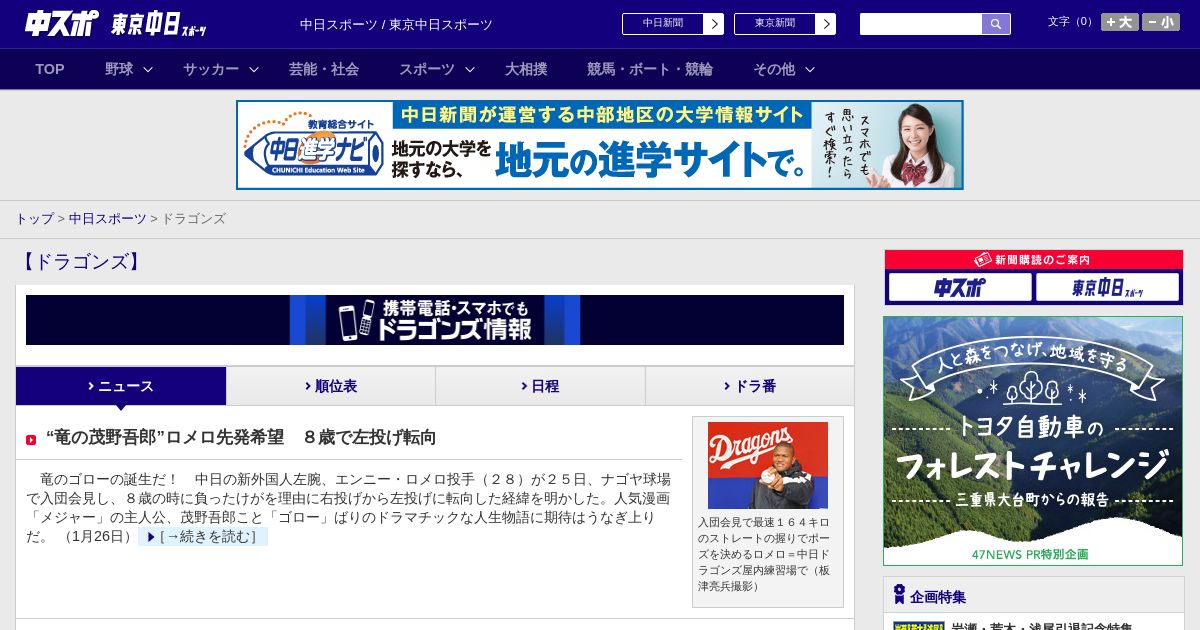
Task: Click 中日スポーツ / 東京中日スポーツ header text
Action: click(x=396, y=25)
